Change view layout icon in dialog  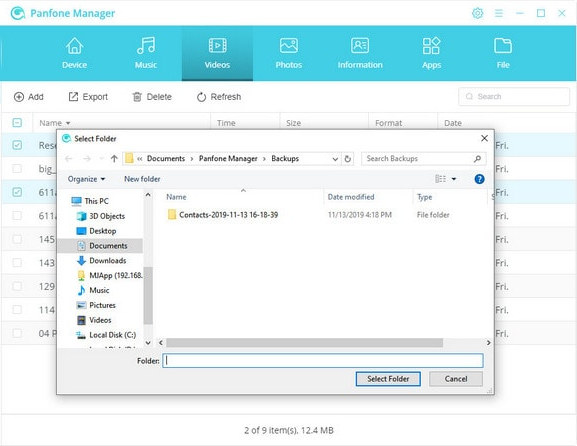[440, 179]
